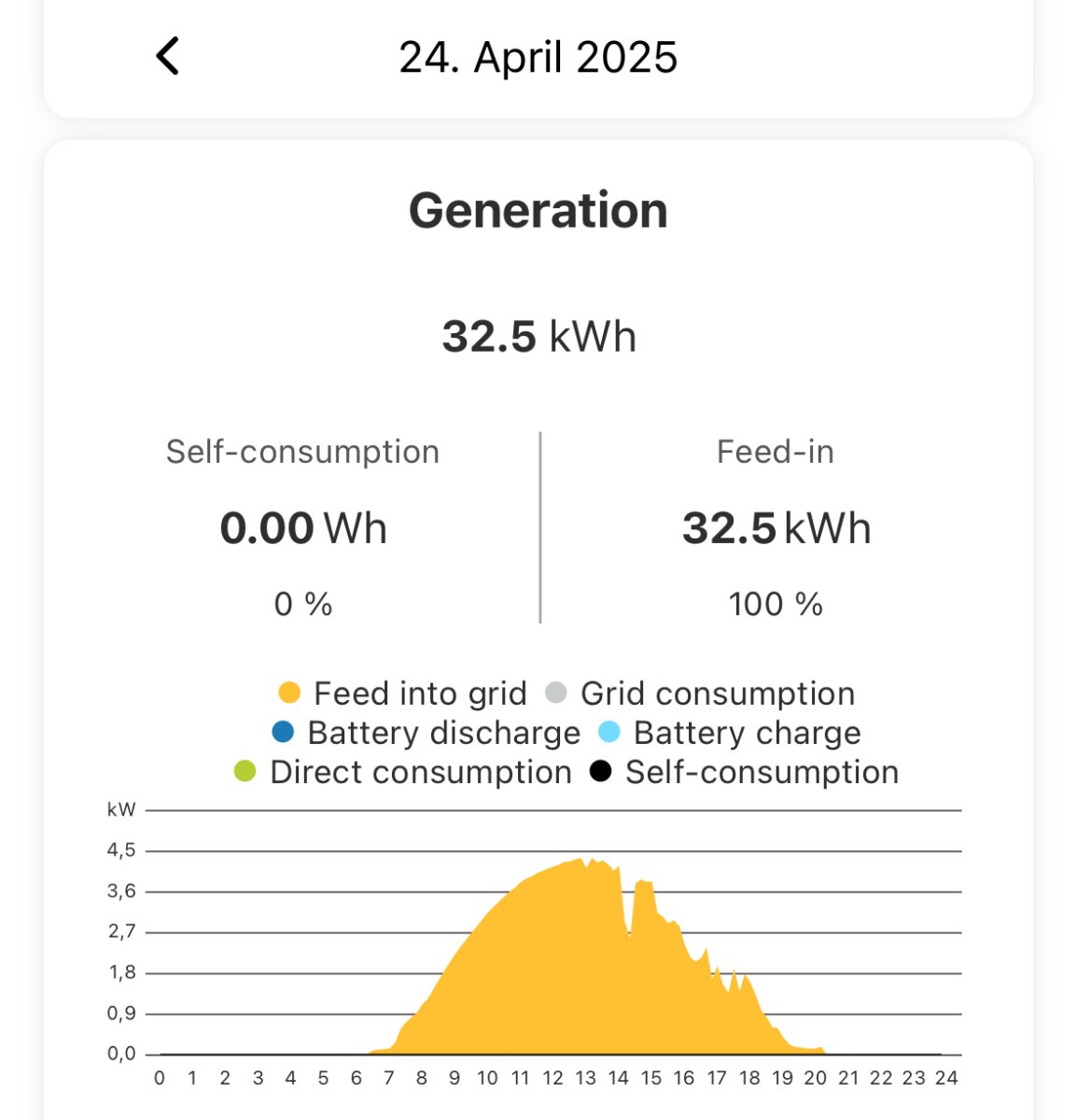Open date picker for 24. April 2025
Viewport: 1077px width, 1120px height.
click(538, 57)
